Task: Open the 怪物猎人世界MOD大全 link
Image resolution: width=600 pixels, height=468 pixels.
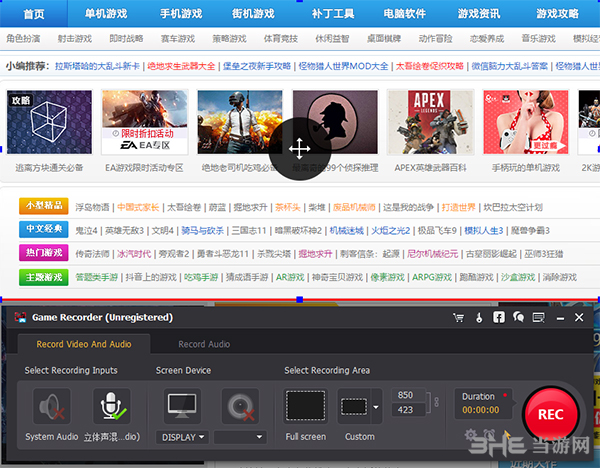Action: coord(343,66)
